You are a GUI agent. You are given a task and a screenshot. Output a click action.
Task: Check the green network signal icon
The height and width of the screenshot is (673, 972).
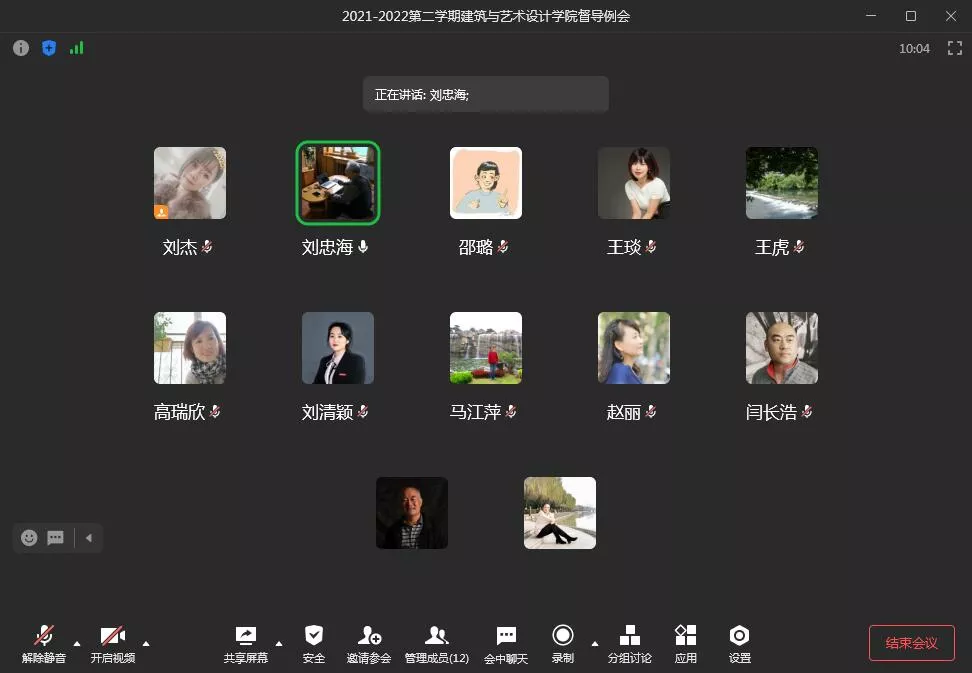coord(77,48)
